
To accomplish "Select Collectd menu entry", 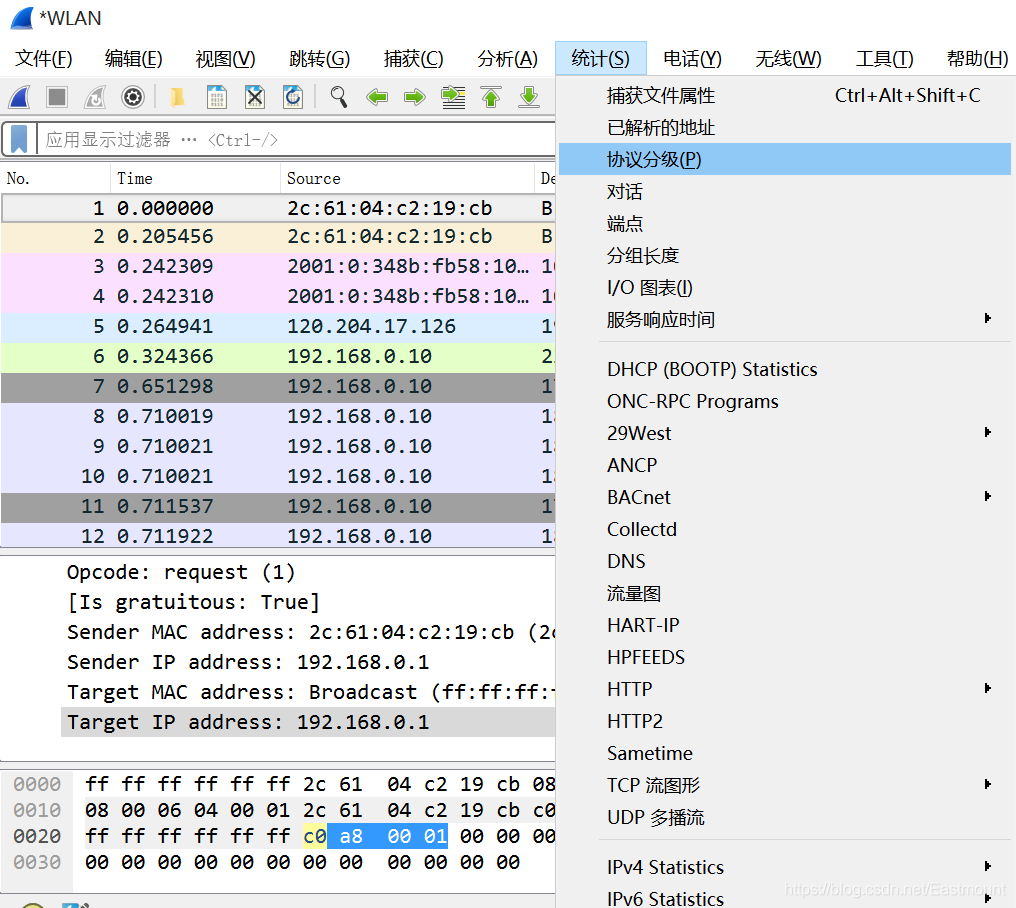I will 785,529.
